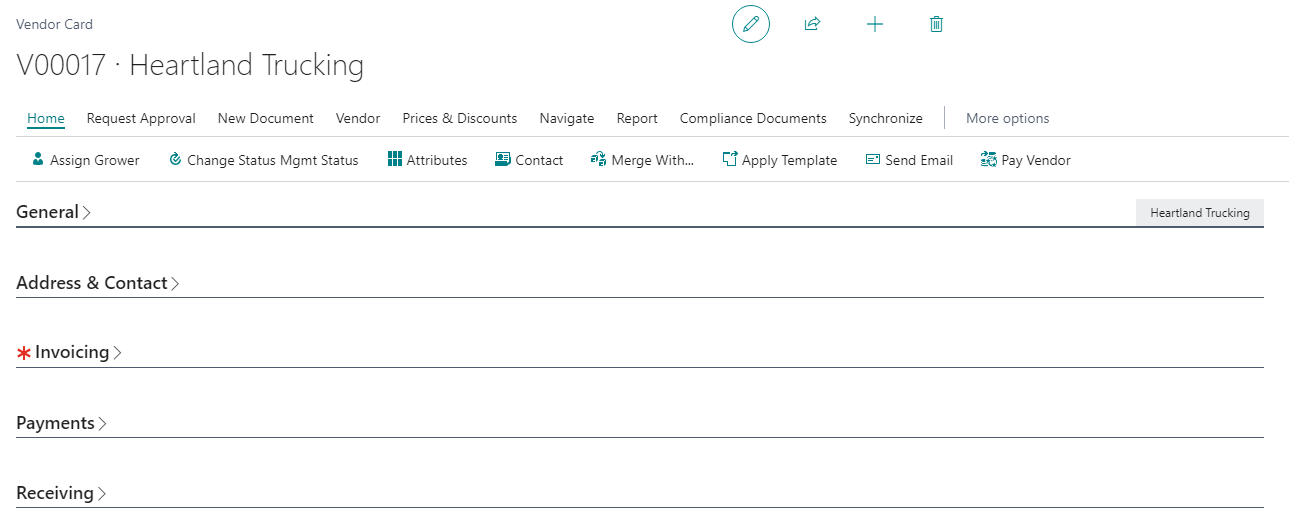
Task: Open Change Status Mgmt Status
Action: [x=263, y=160]
